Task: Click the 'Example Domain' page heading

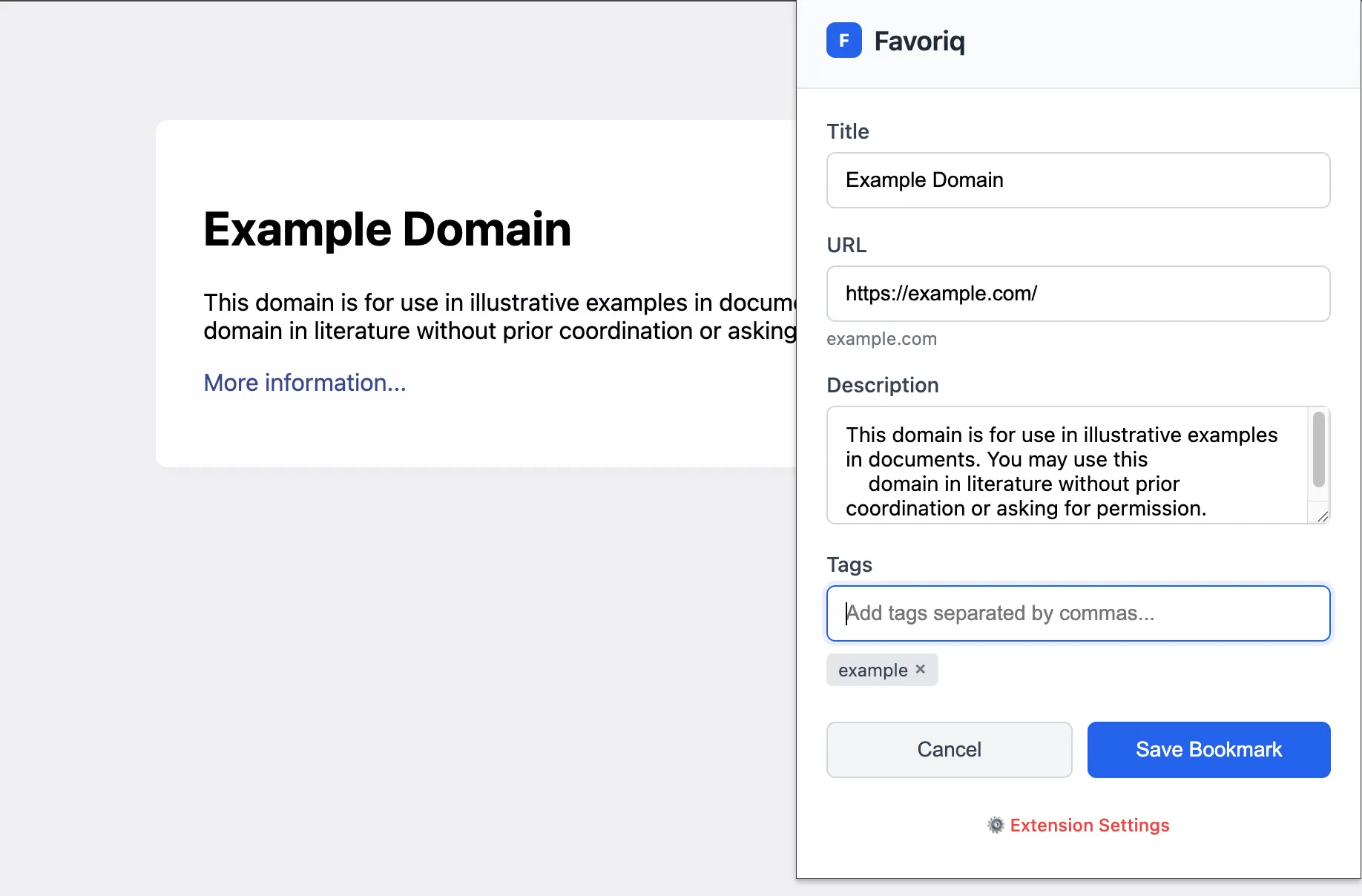Action: (387, 229)
